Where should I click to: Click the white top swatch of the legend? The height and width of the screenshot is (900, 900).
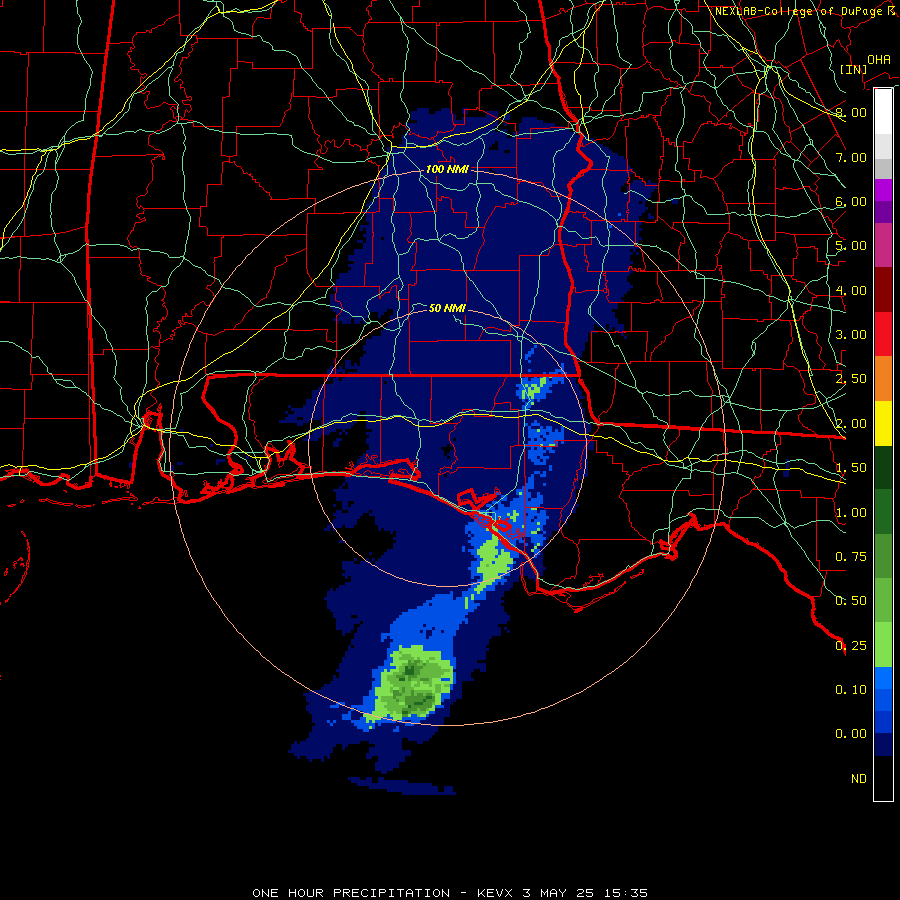[883, 111]
